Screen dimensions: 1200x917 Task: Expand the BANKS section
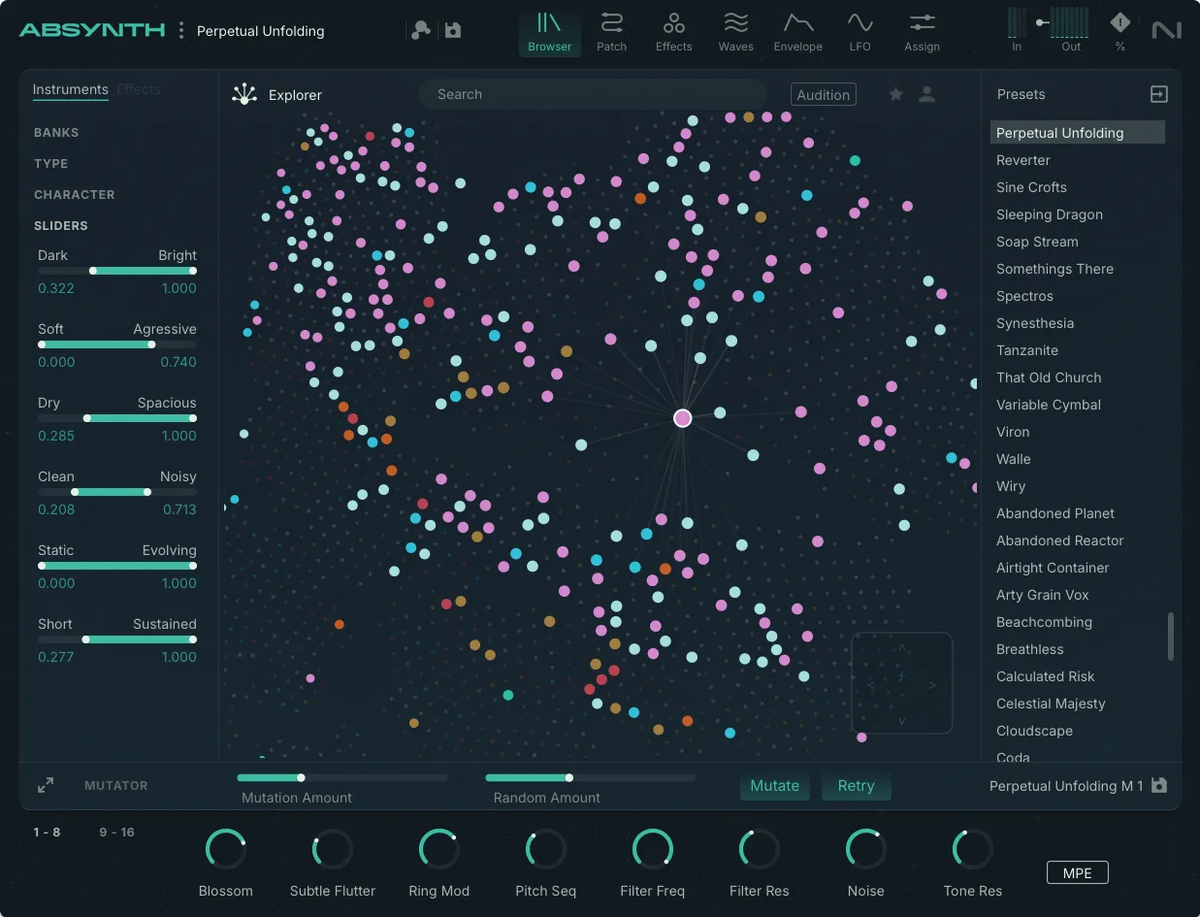pyautogui.click(x=56, y=132)
